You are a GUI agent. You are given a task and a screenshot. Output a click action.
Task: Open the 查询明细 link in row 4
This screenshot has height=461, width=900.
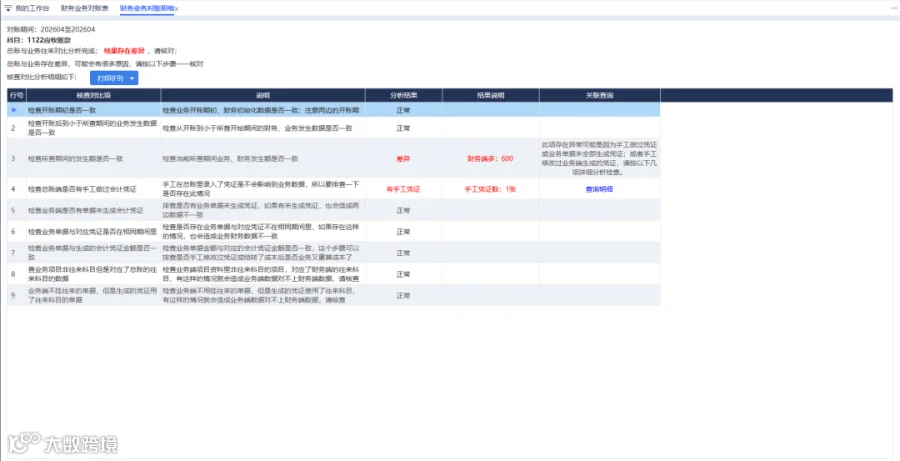click(x=599, y=189)
